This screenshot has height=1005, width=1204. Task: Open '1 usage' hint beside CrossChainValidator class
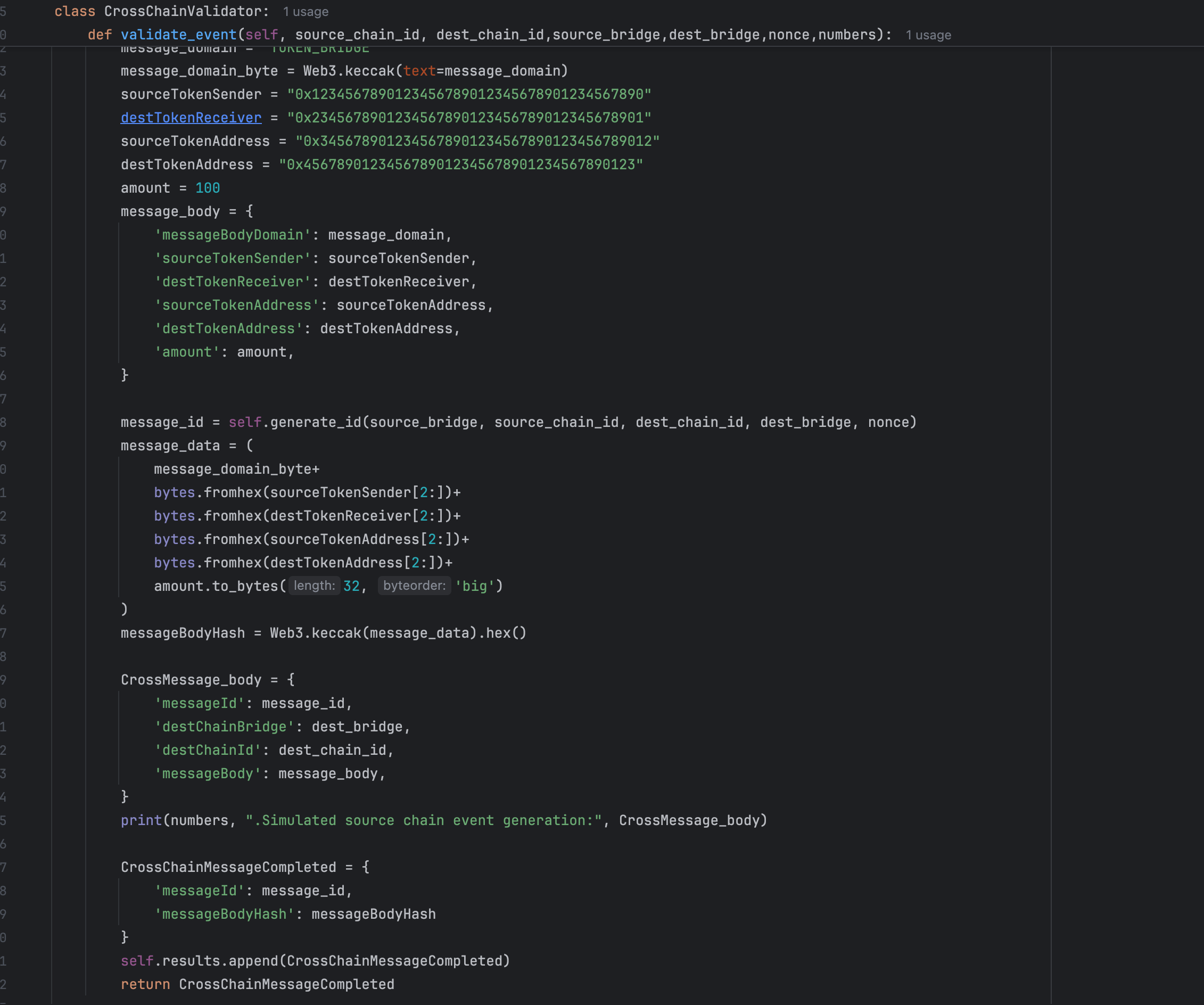click(305, 12)
